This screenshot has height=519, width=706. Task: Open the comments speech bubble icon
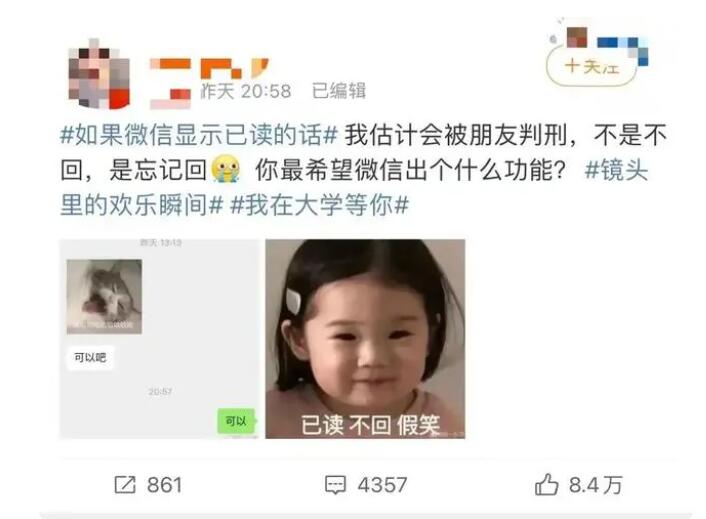335,485
